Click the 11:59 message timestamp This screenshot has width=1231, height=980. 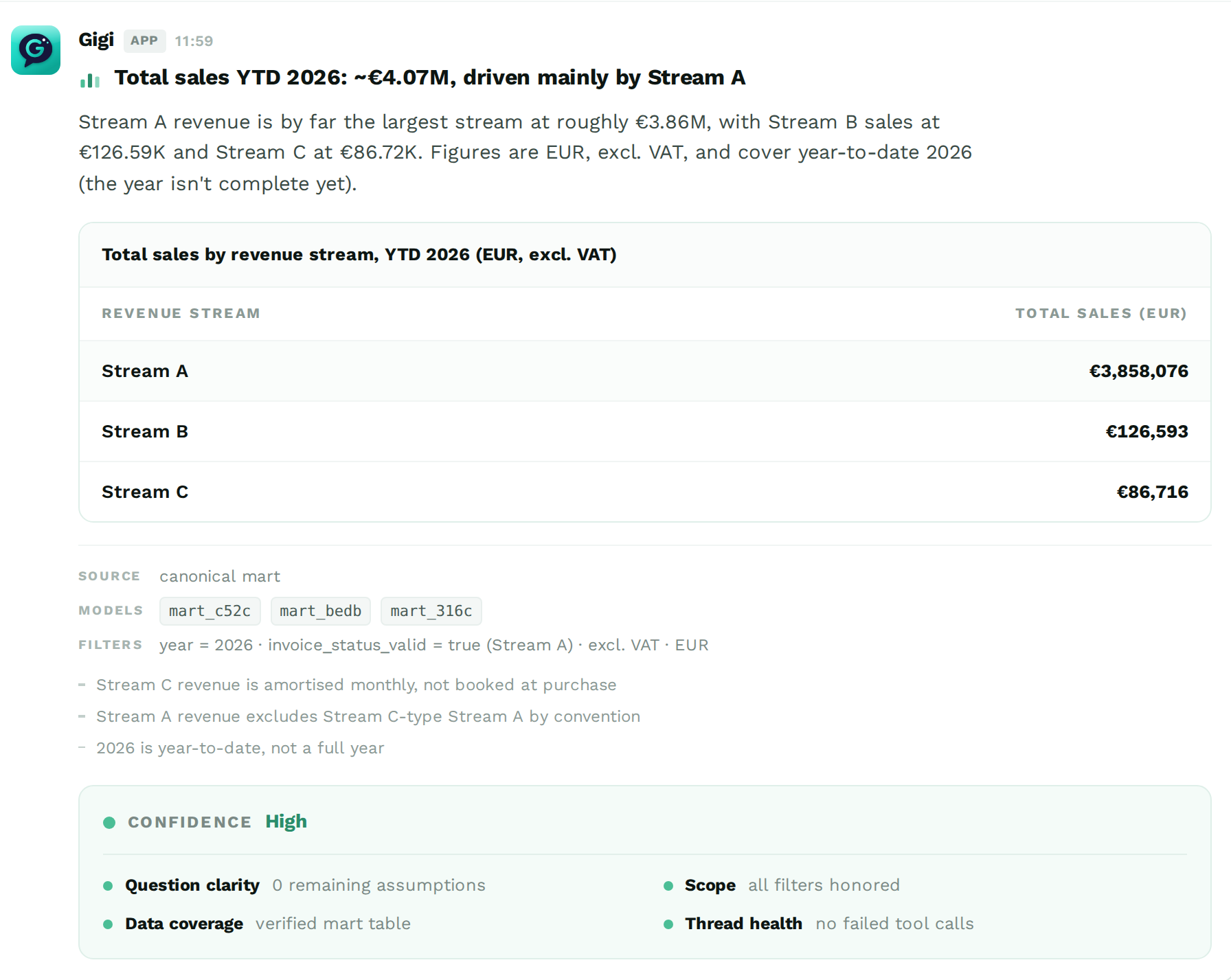point(194,41)
